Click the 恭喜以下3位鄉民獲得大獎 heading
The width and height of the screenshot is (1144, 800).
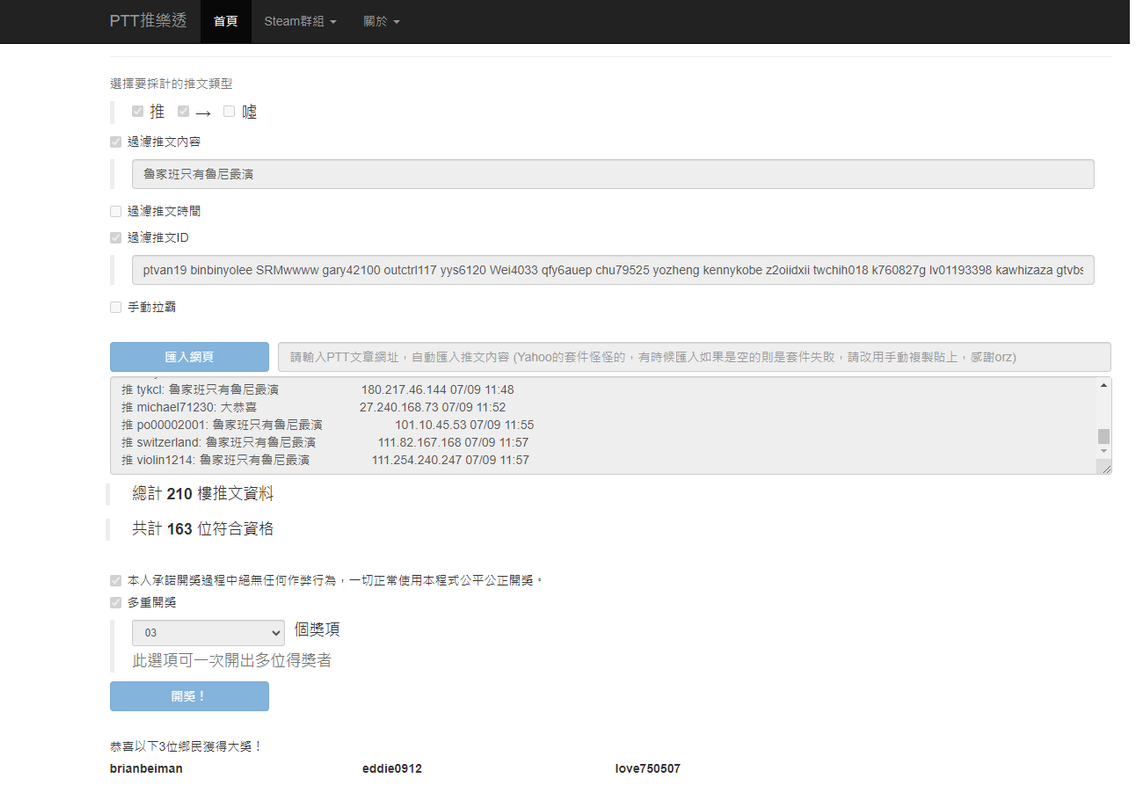pos(186,746)
